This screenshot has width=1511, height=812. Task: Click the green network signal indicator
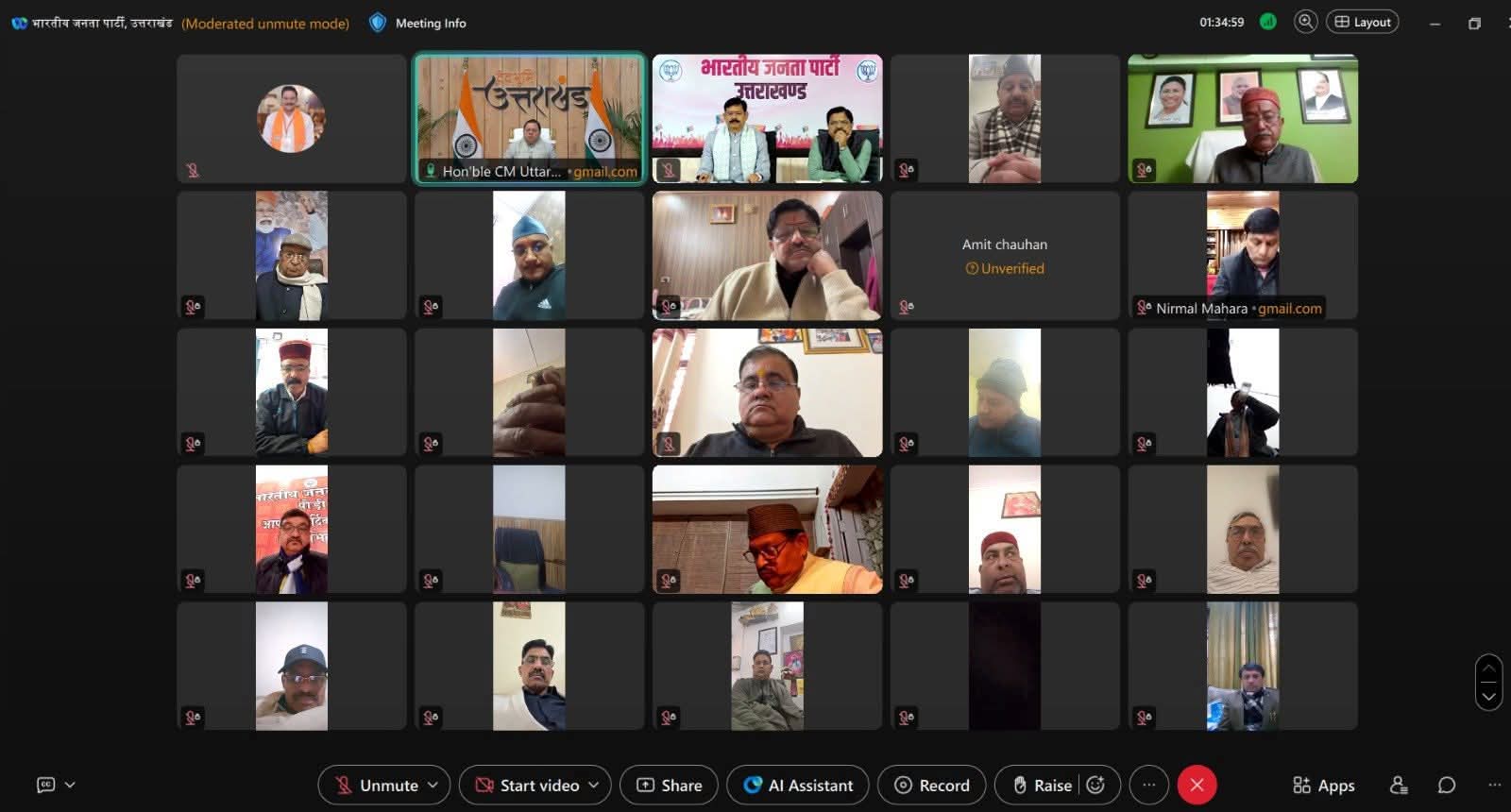tap(1268, 22)
